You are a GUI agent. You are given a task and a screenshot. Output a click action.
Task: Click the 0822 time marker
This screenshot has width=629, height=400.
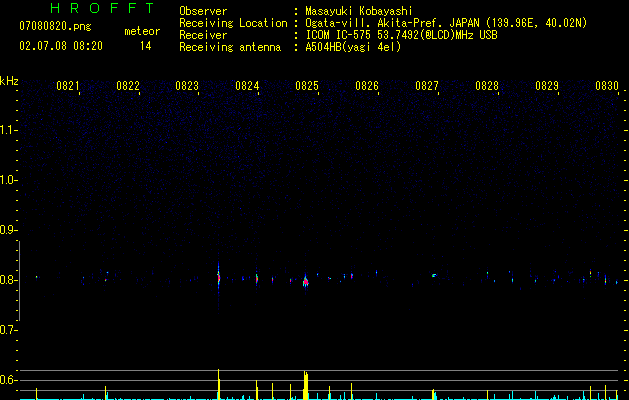click(x=128, y=86)
